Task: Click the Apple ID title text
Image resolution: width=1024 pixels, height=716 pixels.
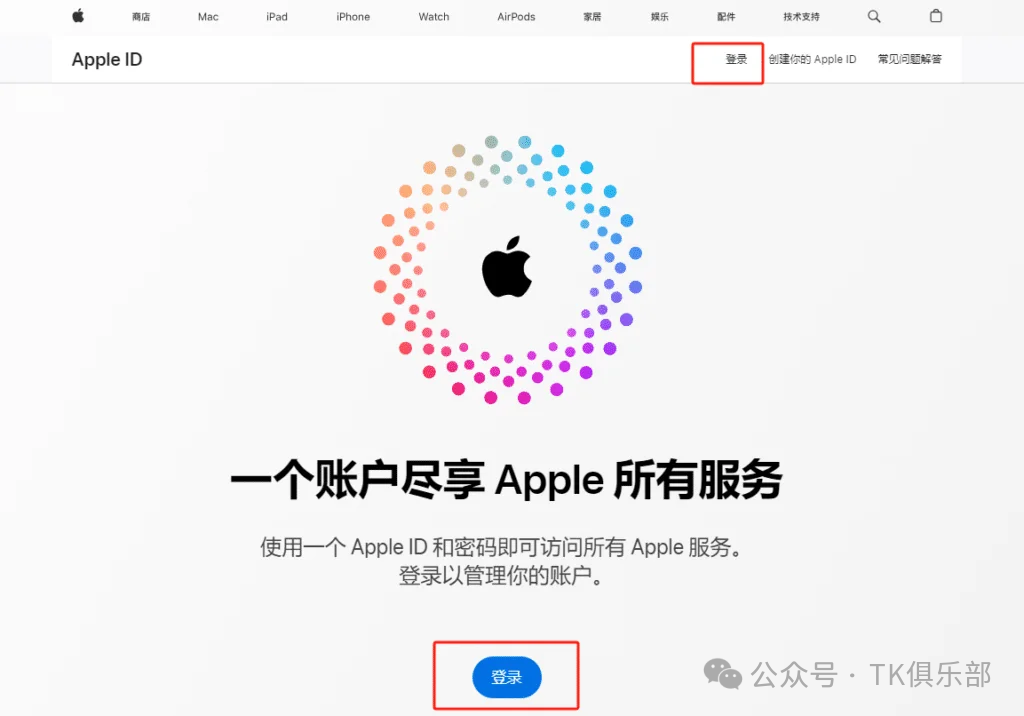Action: [x=107, y=59]
